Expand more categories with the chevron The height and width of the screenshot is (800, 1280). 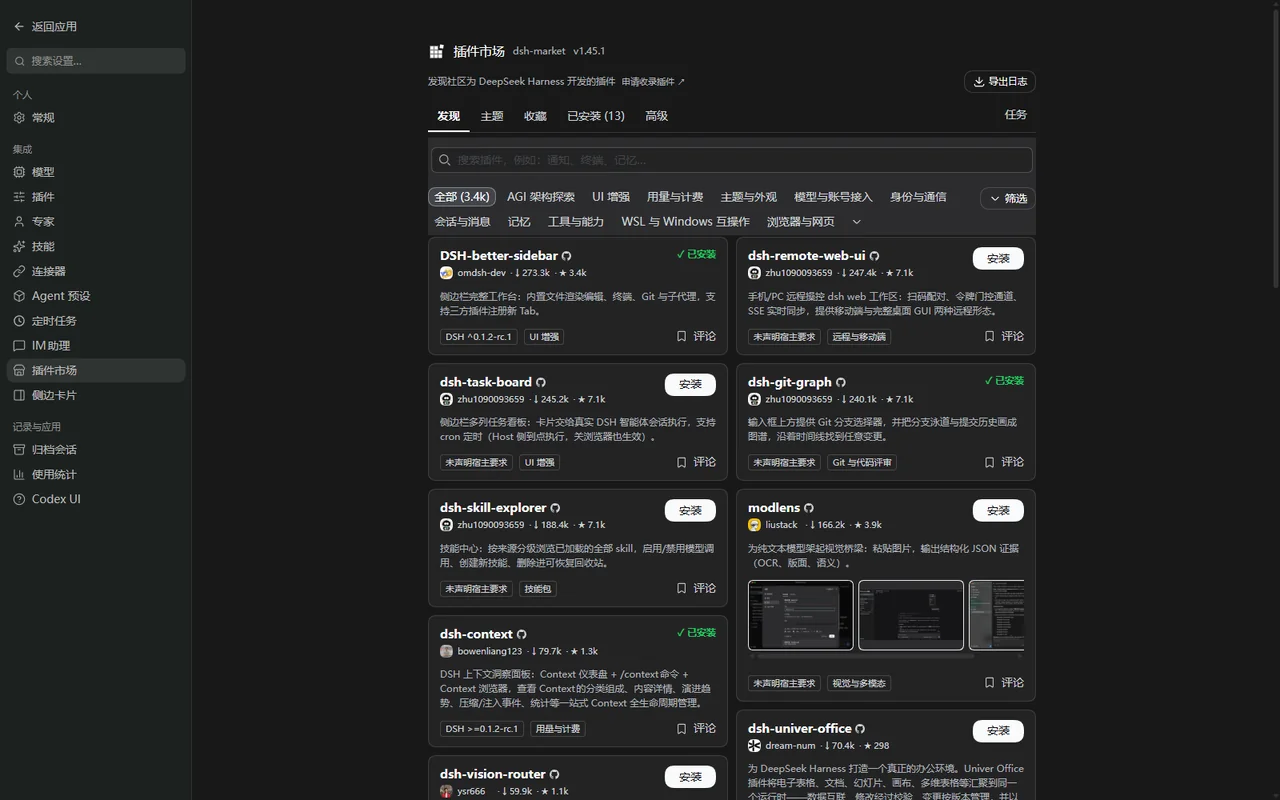856,222
